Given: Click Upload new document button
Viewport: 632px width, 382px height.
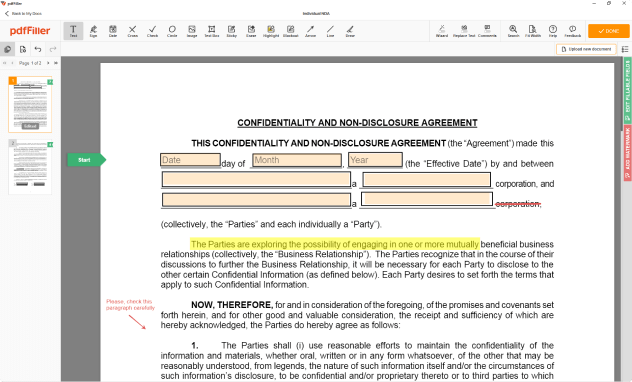Looking at the screenshot, I should pos(586,49).
